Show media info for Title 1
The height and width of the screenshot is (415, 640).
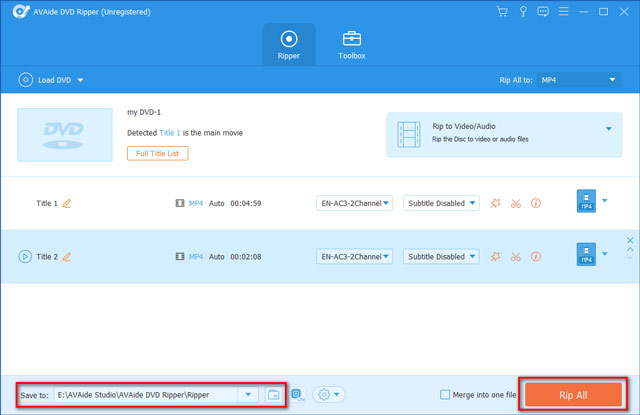536,203
